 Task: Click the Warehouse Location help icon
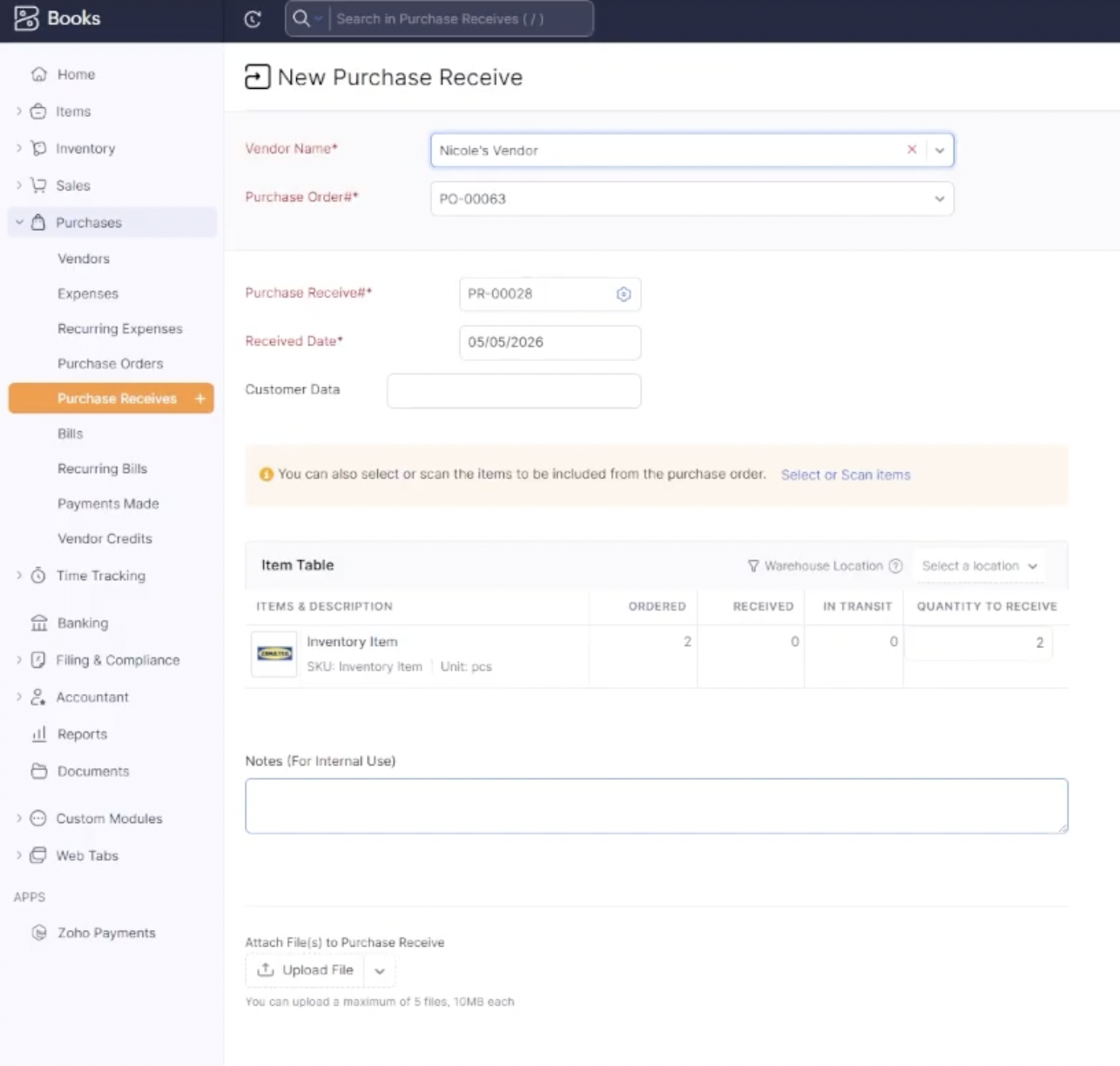[x=895, y=566]
